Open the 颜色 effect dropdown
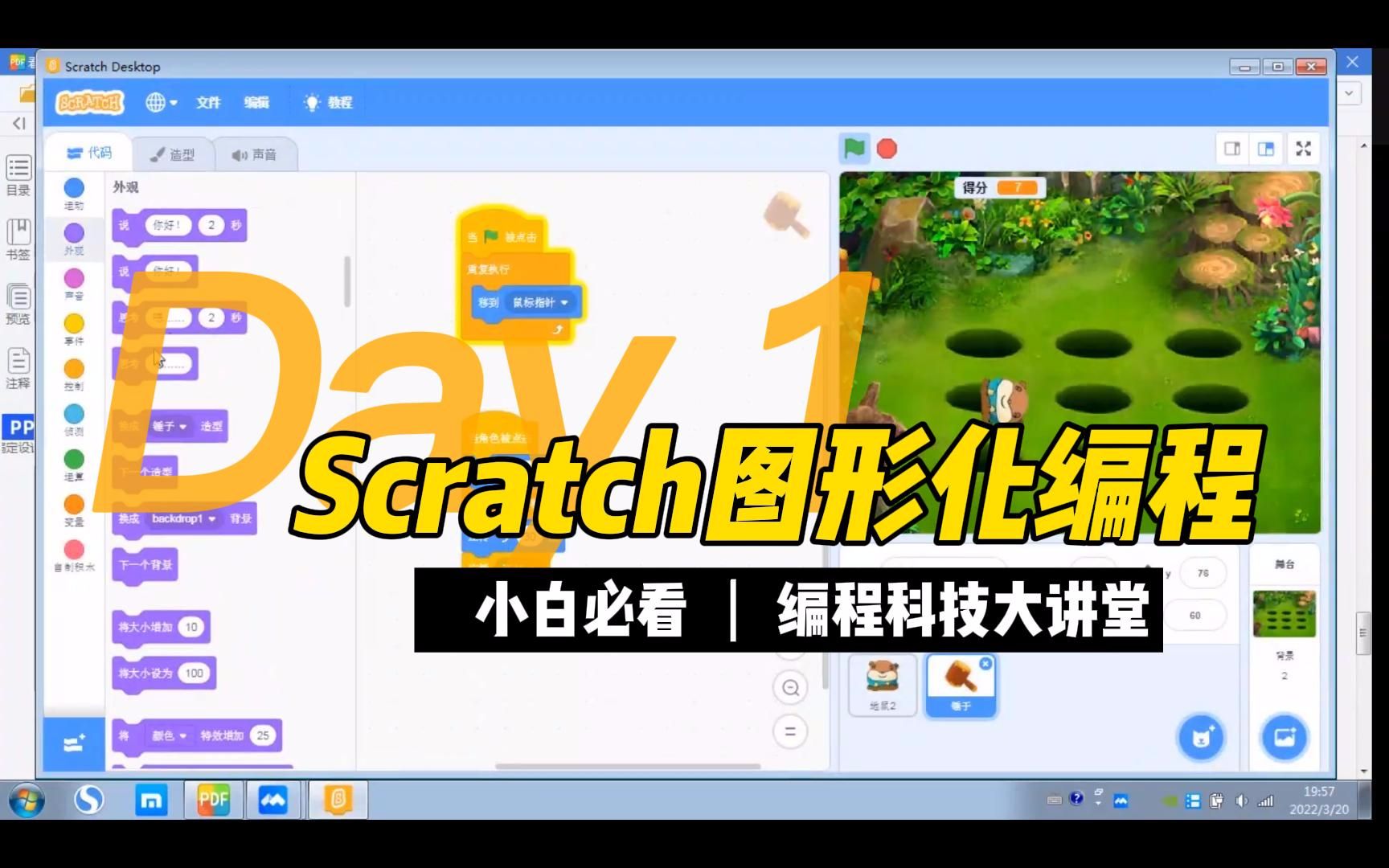The image size is (1389, 868). (169, 735)
